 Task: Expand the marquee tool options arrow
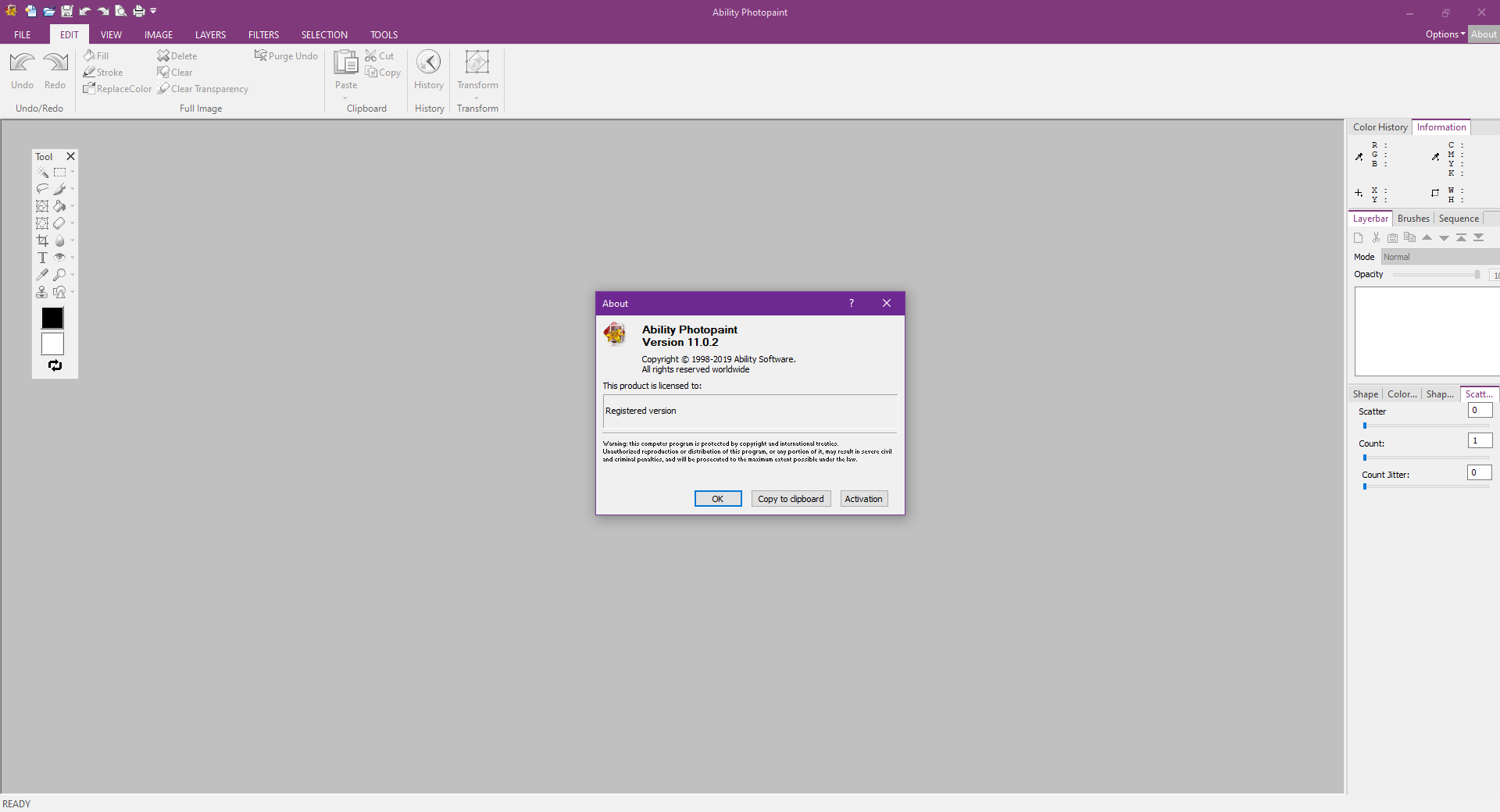(x=73, y=173)
